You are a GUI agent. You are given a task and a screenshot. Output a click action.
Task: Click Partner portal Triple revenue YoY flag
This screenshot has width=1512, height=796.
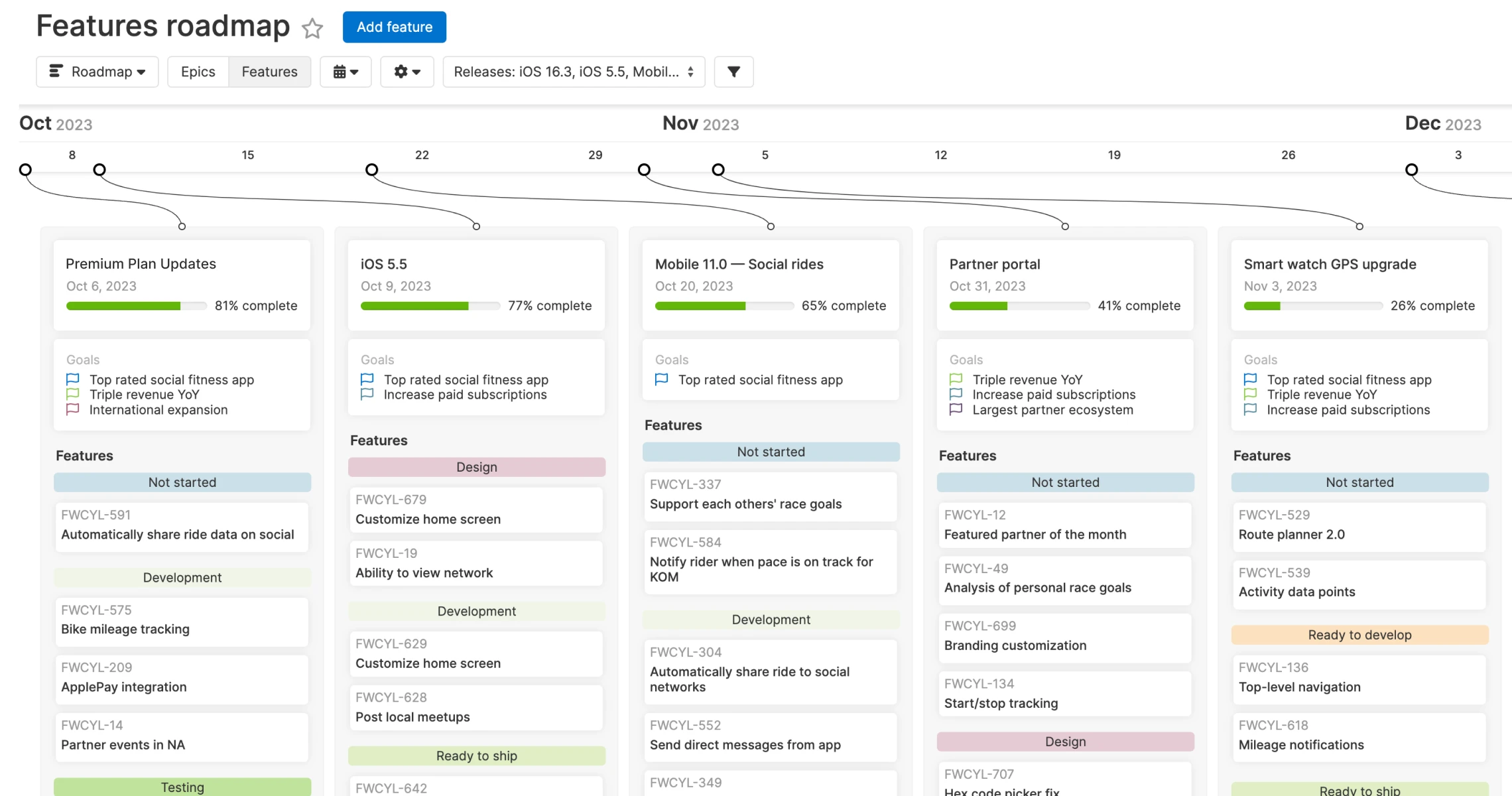tap(956, 379)
